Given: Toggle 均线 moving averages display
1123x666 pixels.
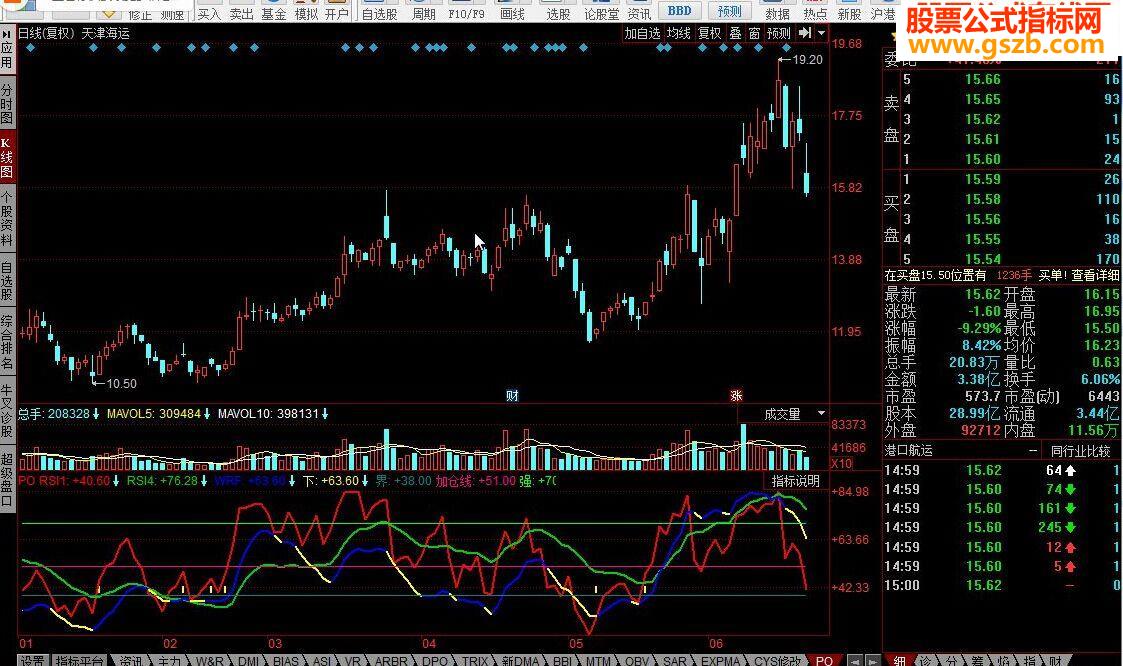Looking at the screenshot, I should pos(678,33).
